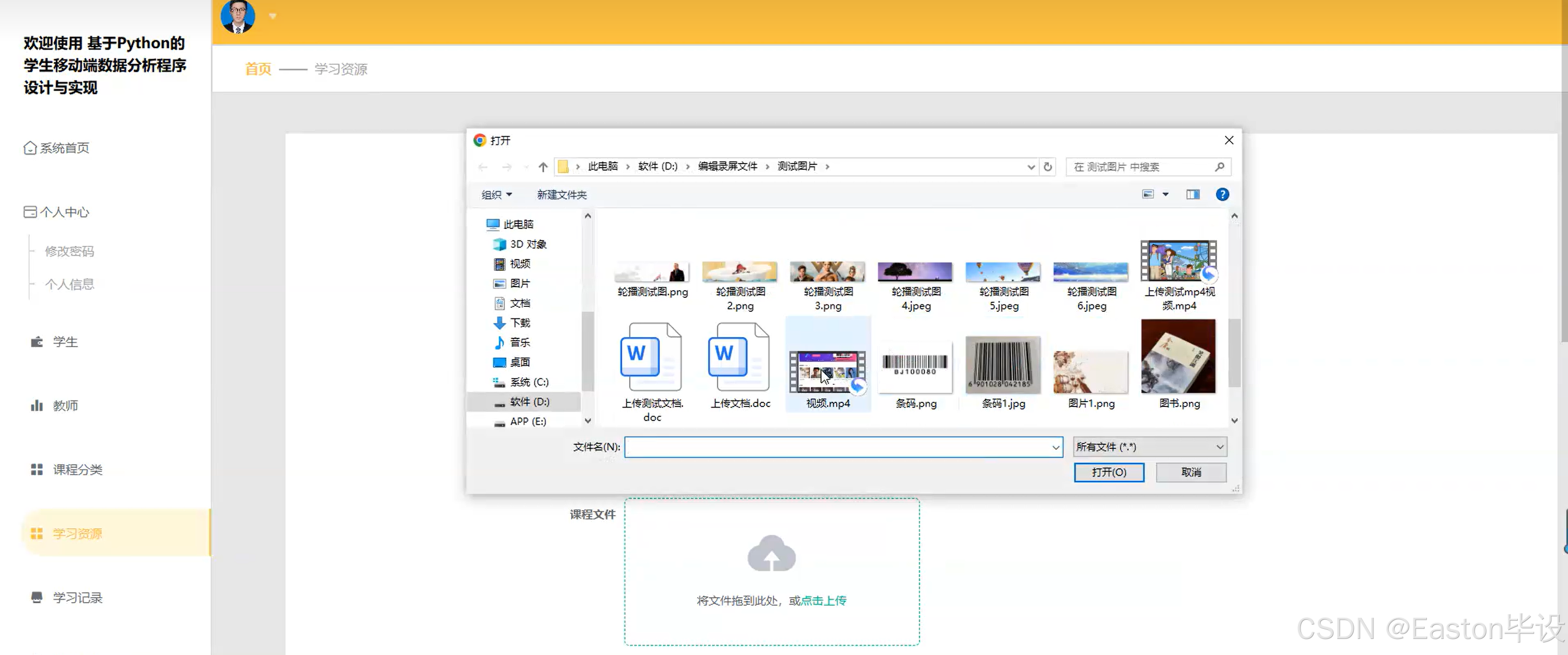This screenshot has width=1568, height=655.
Task: Select the file 上传测试mp4视频.mp4
Action: coord(1179,275)
